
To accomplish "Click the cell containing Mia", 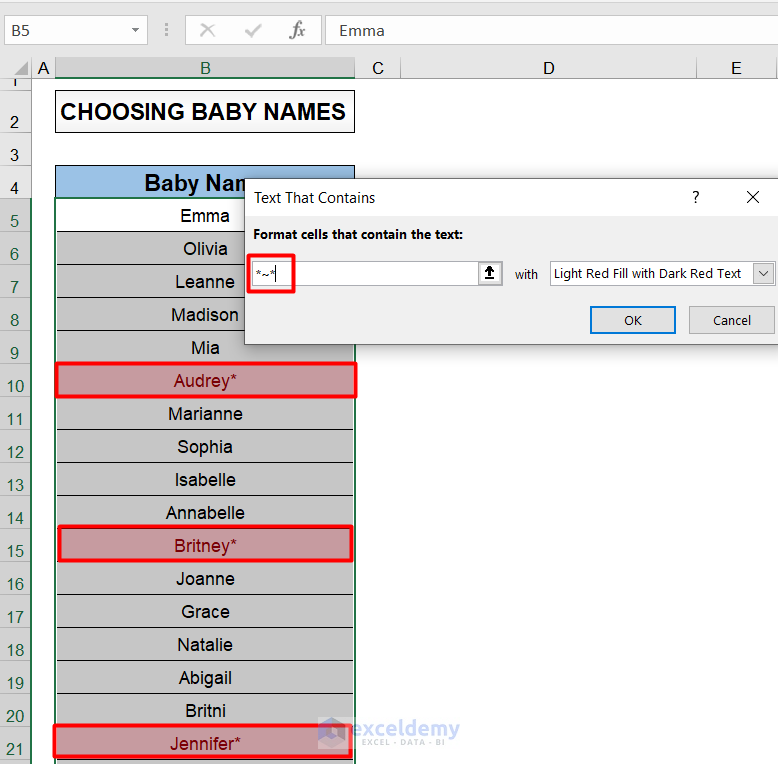I will (205, 348).
